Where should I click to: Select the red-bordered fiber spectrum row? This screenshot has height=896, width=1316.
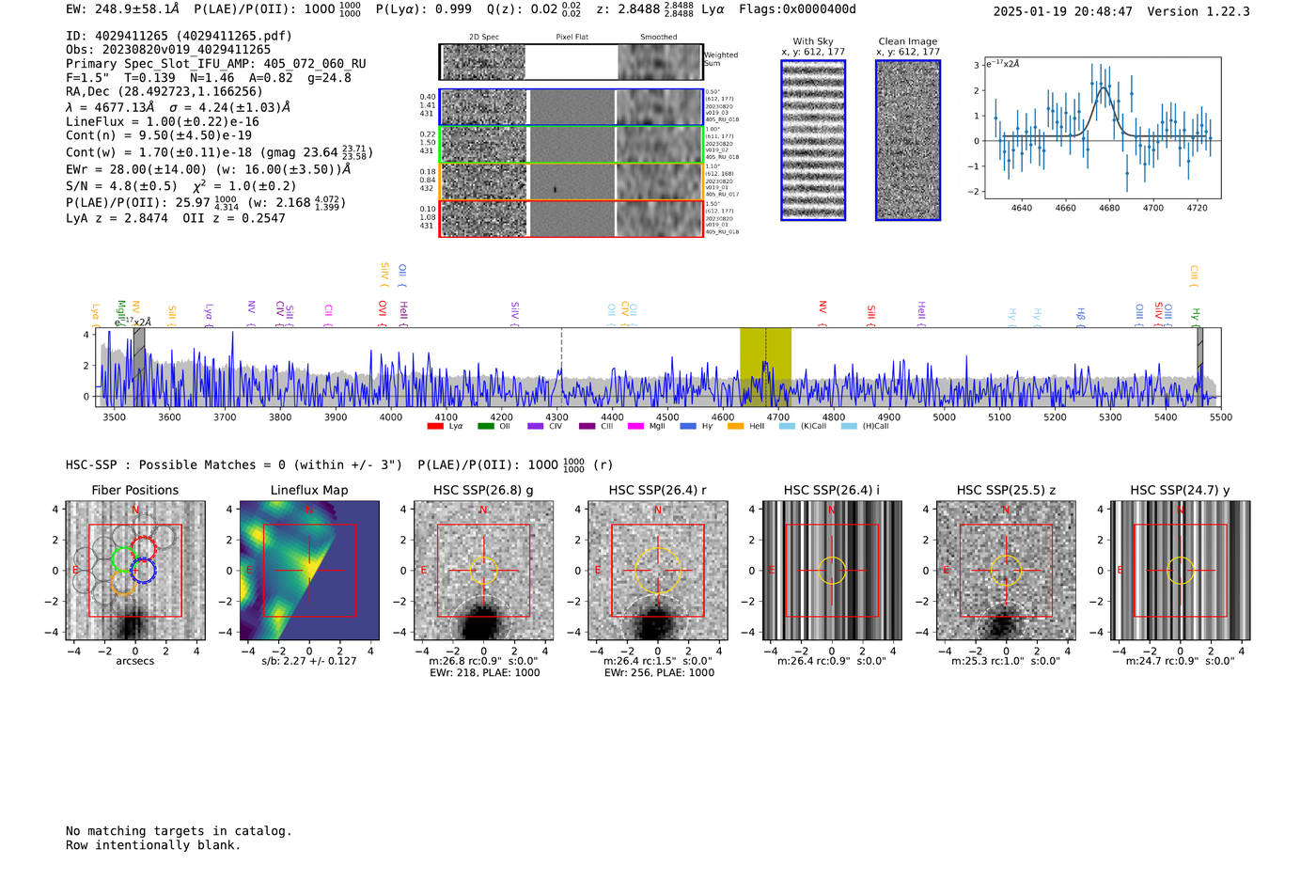(x=571, y=218)
